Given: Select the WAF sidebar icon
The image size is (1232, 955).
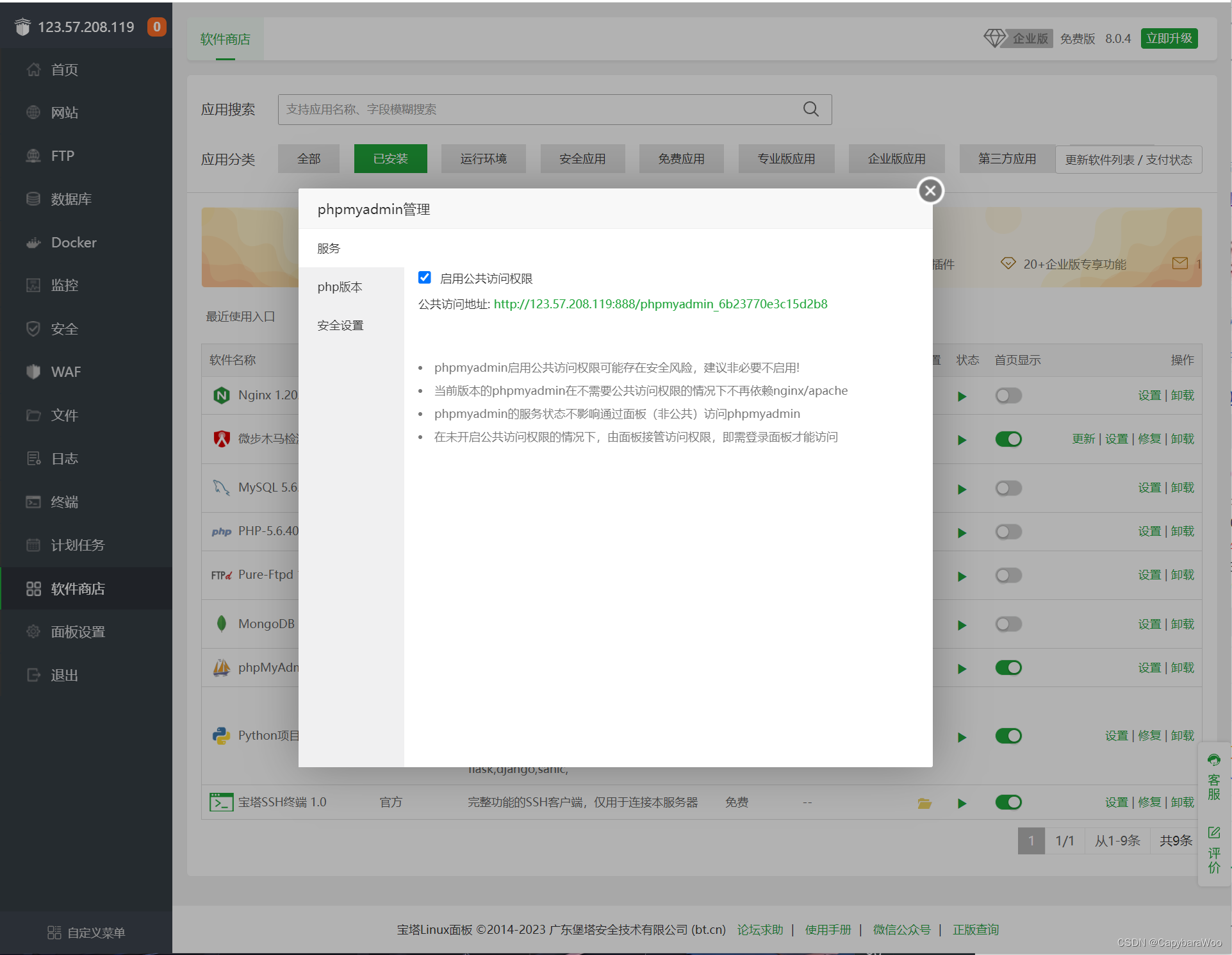Looking at the screenshot, I should 65,372.
